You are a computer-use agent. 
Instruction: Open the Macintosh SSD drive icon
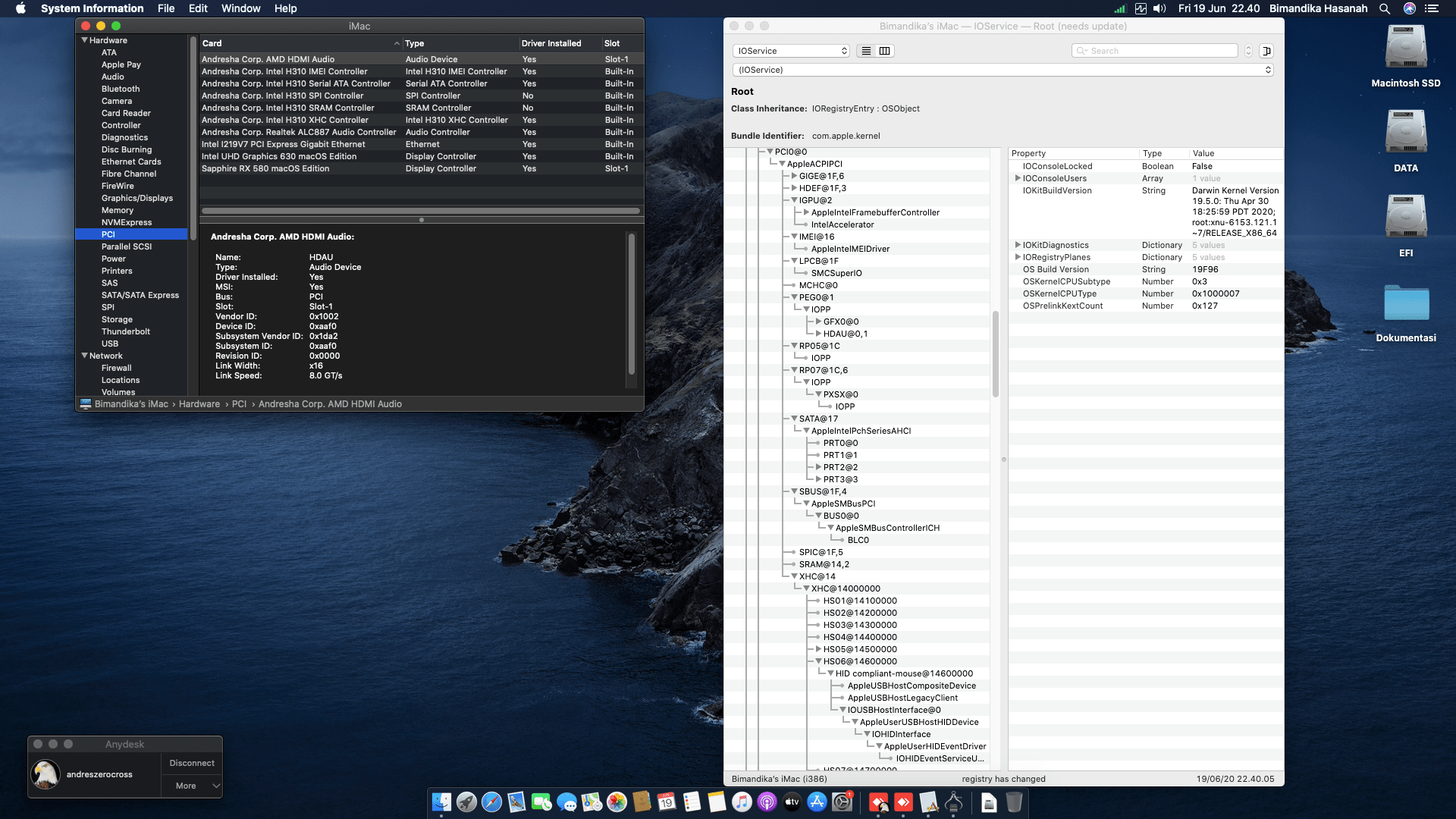click(x=1405, y=48)
